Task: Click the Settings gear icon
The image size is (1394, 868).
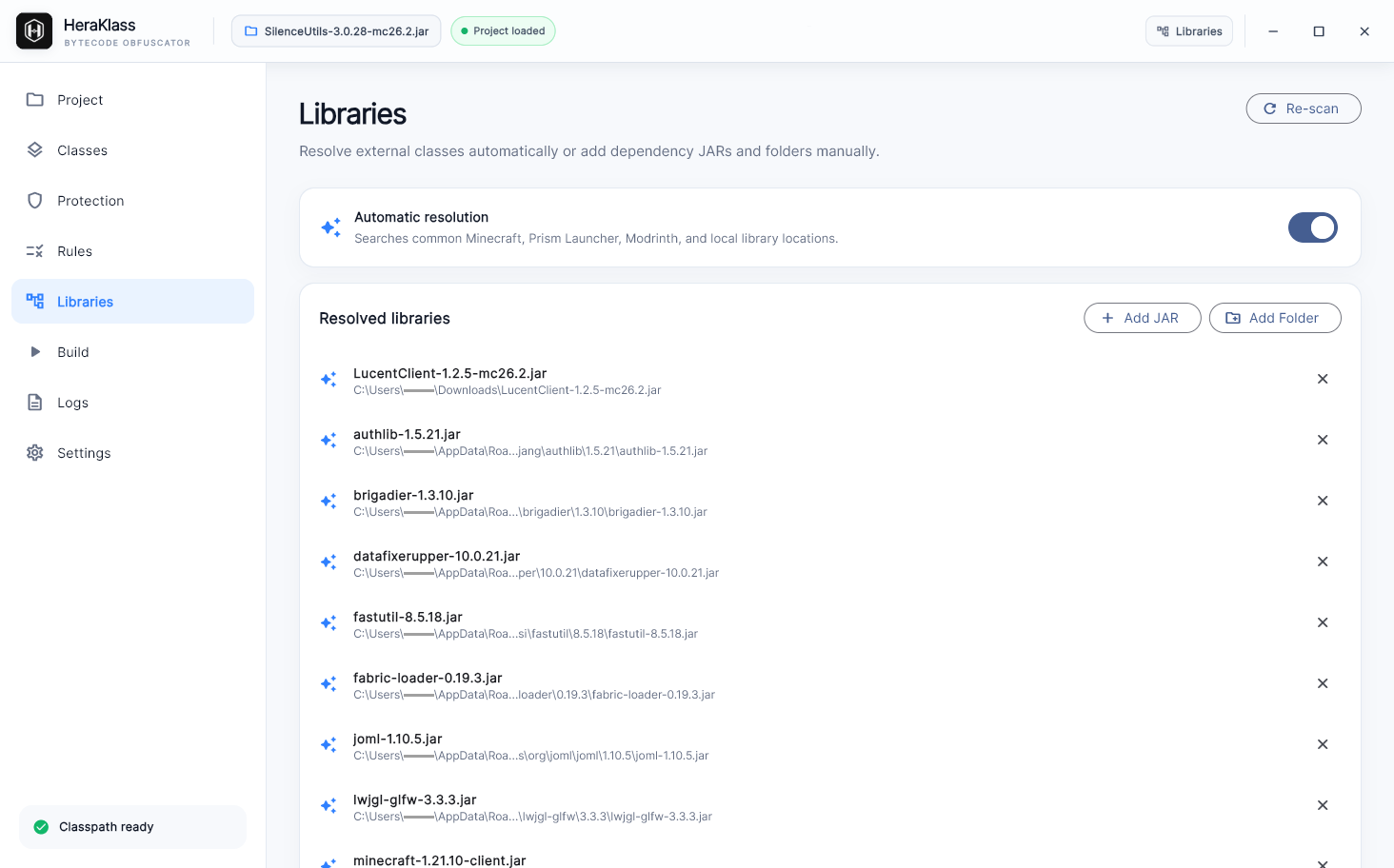Action: [x=35, y=452]
